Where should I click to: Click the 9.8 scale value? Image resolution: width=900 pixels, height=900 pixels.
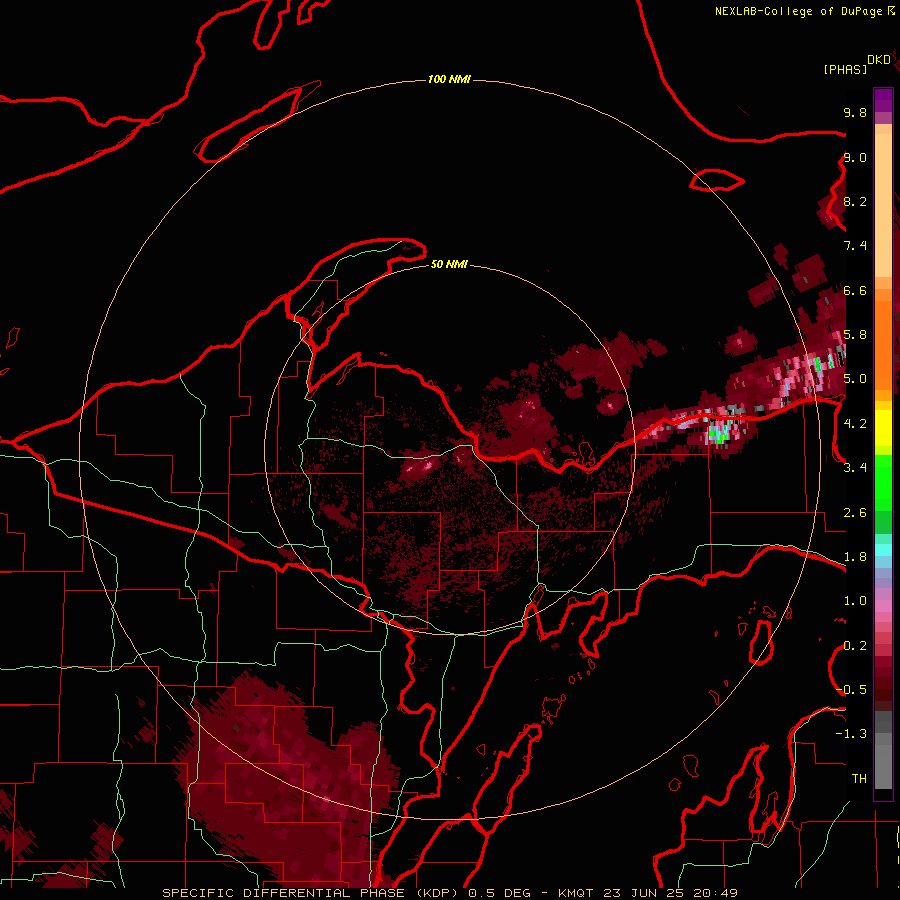855,112
